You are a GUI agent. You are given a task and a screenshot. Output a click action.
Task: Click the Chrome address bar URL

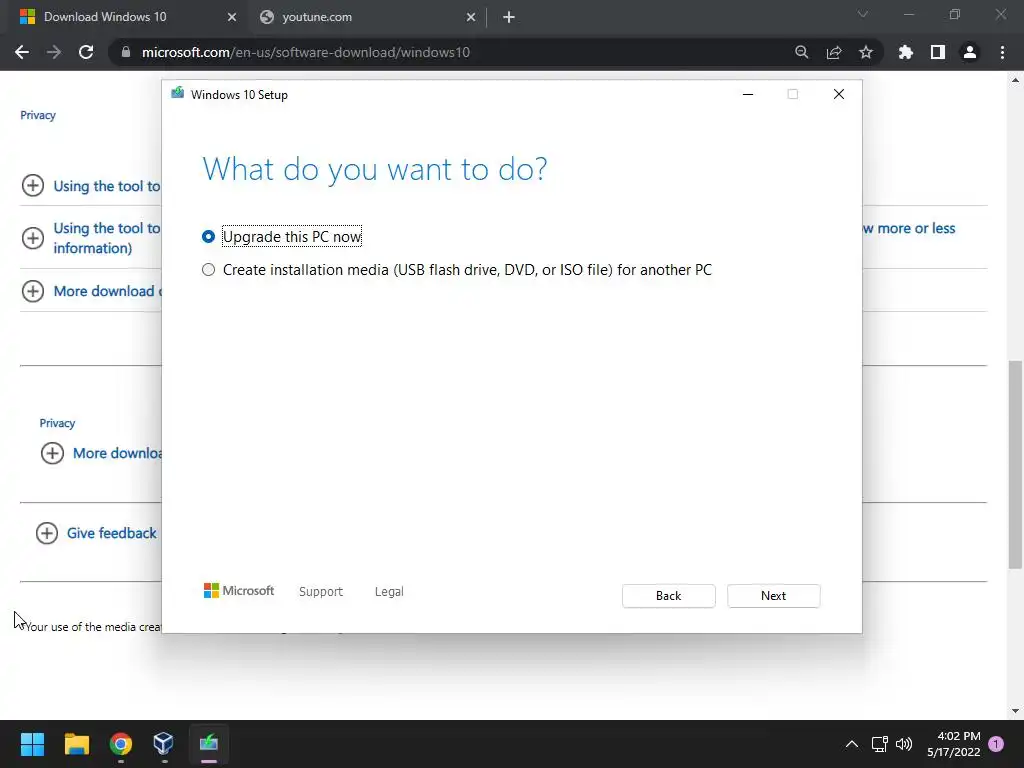point(306,52)
